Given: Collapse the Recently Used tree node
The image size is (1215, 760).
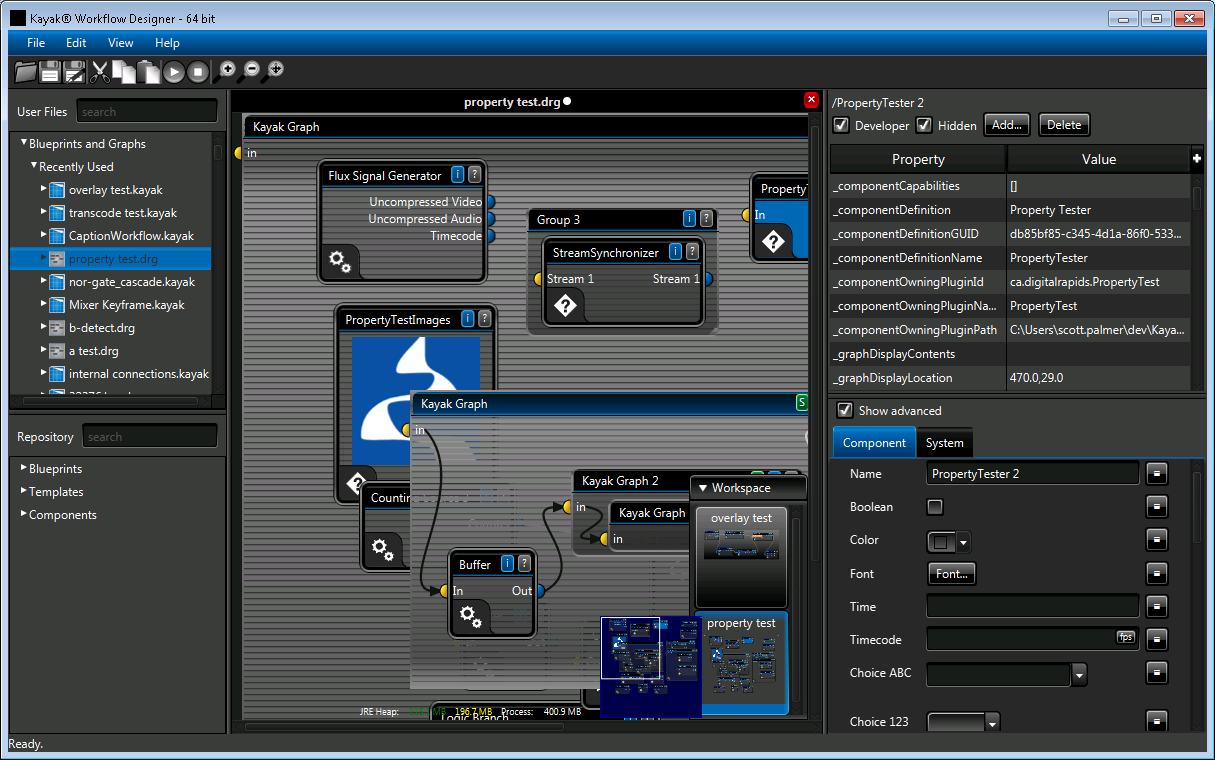Looking at the screenshot, I should point(33,166).
